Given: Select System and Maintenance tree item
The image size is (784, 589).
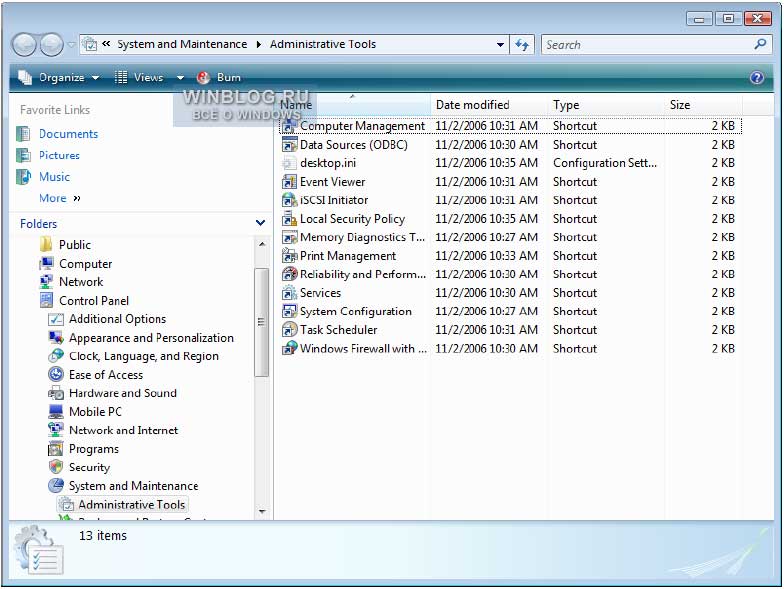Looking at the screenshot, I should coord(133,486).
